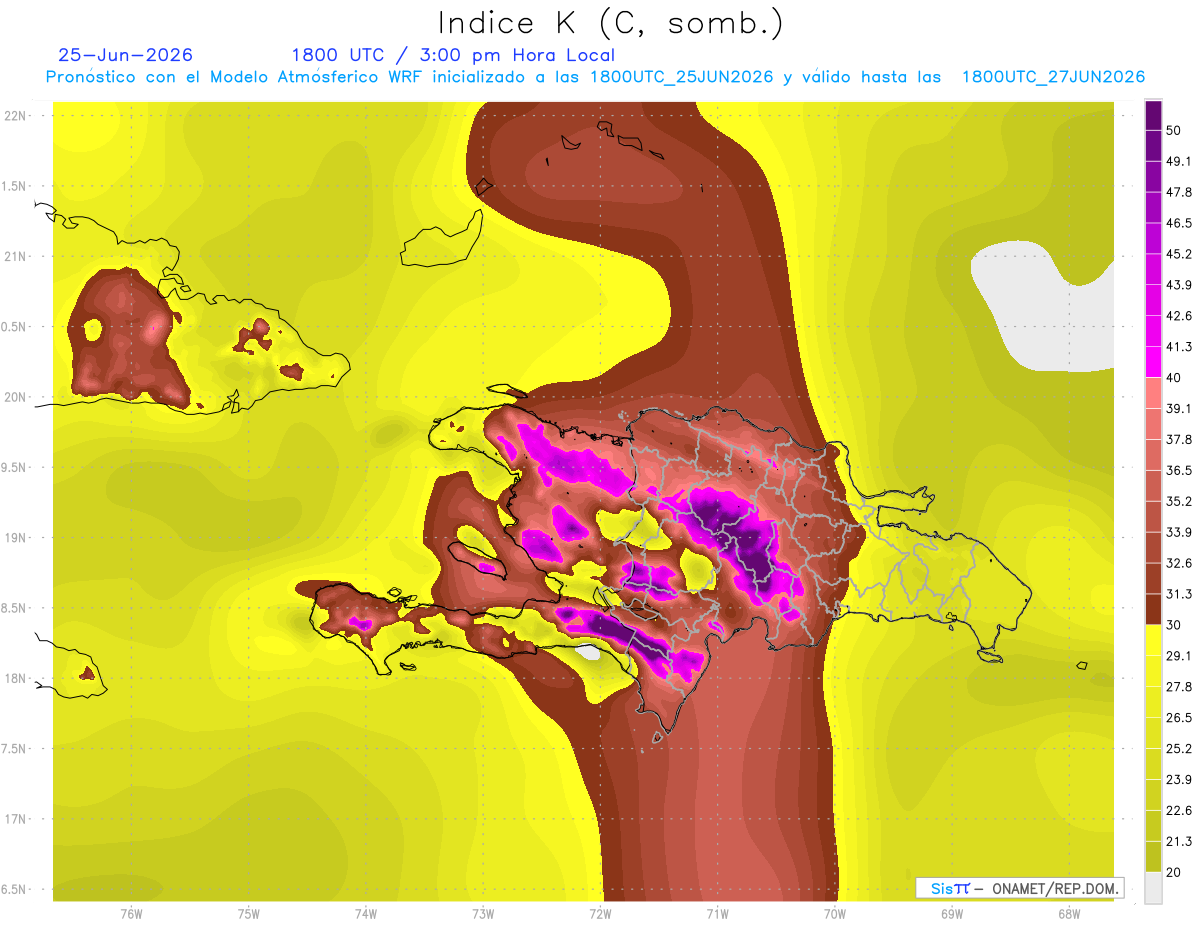Click "1800 UTC / 3:00 pm Hora Local" text
Image resolution: width=1200 pixels, height=927 pixels.
click(x=453, y=55)
